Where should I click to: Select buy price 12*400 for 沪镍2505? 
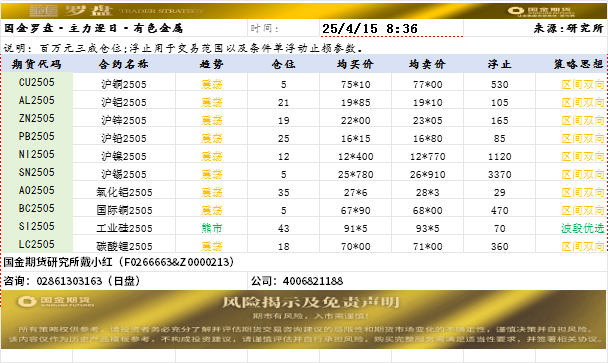(x=355, y=156)
